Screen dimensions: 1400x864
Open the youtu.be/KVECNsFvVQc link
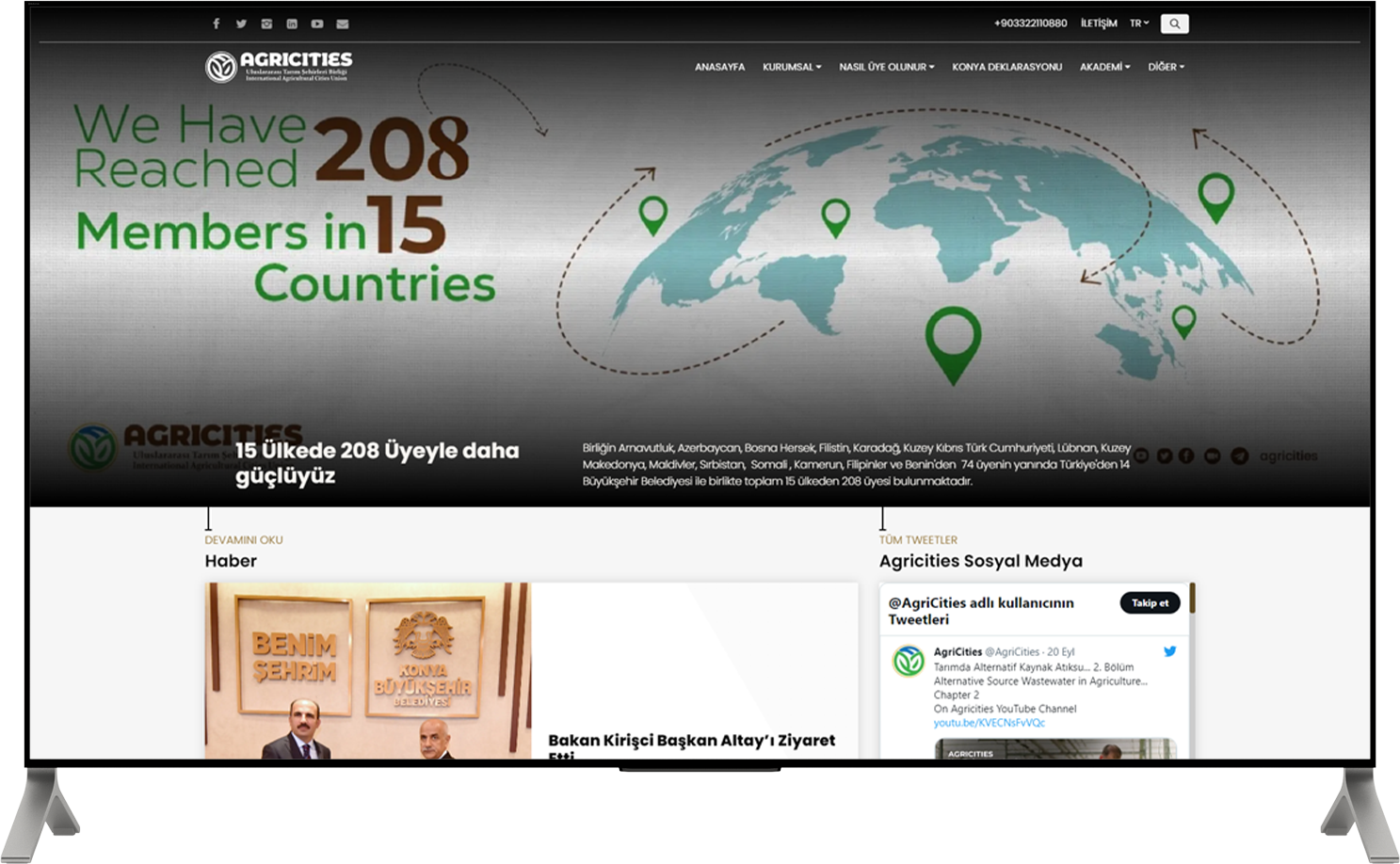pyautogui.click(x=989, y=723)
